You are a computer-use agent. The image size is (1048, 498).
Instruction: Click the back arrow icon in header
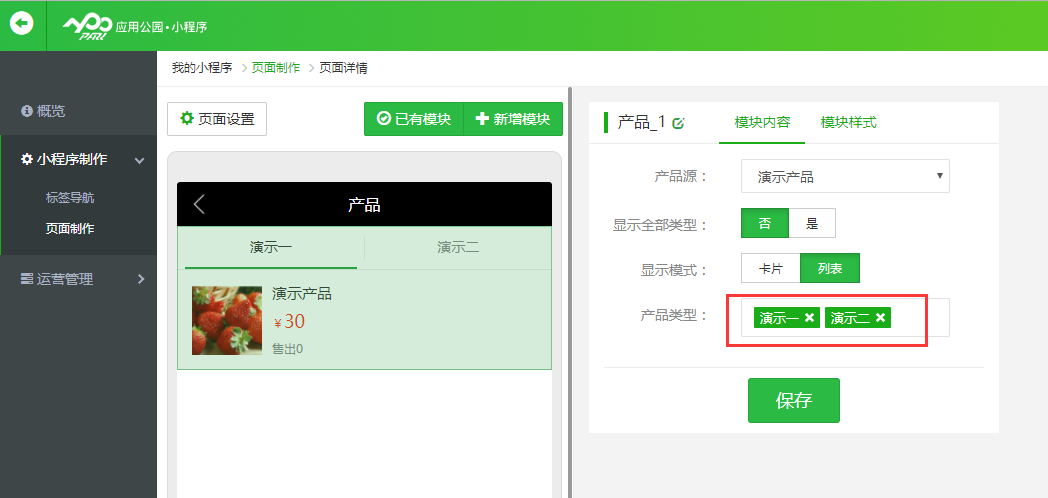tap(22, 24)
